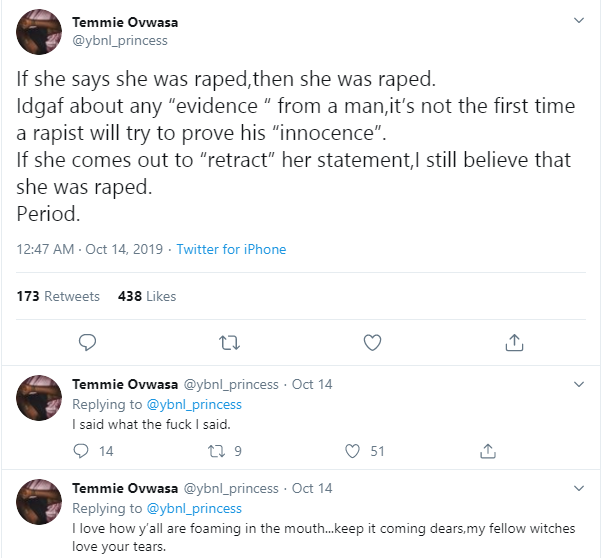Open @ybnl_princess handle under main author name
Screen dimensions: 602x558
pyautogui.click(x=120, y=40)
